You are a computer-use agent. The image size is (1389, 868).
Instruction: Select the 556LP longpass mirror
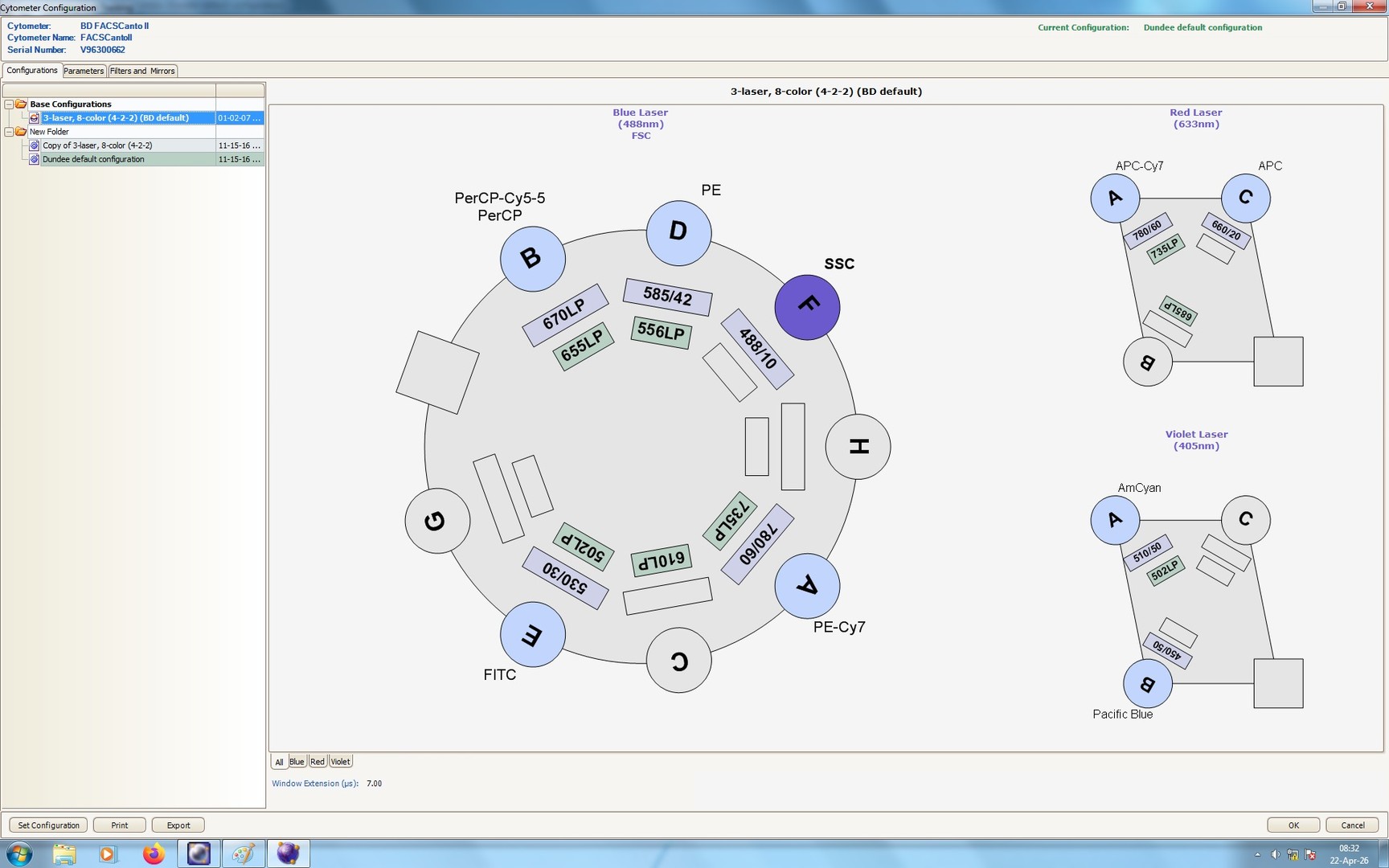pos(661,331)
